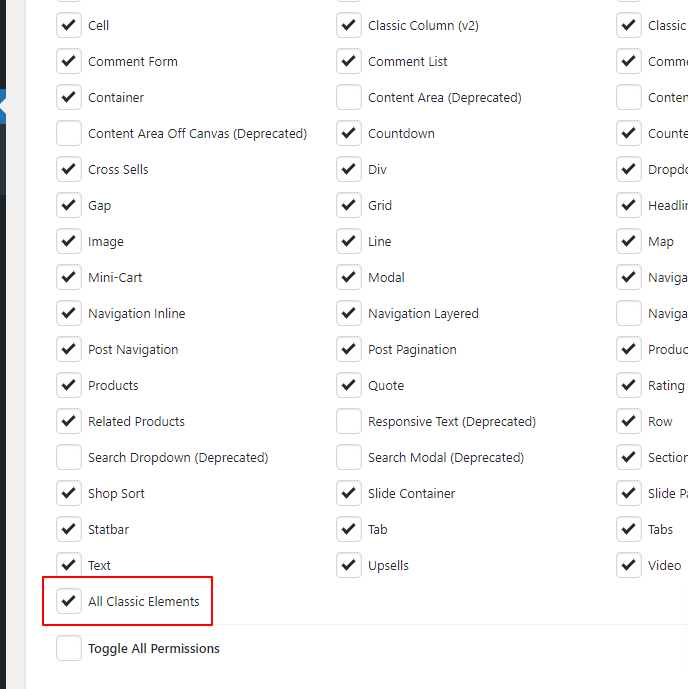
Task: Enable Content Area Off Canvas (Deprecated)
Action: click(x=69, y=133)
